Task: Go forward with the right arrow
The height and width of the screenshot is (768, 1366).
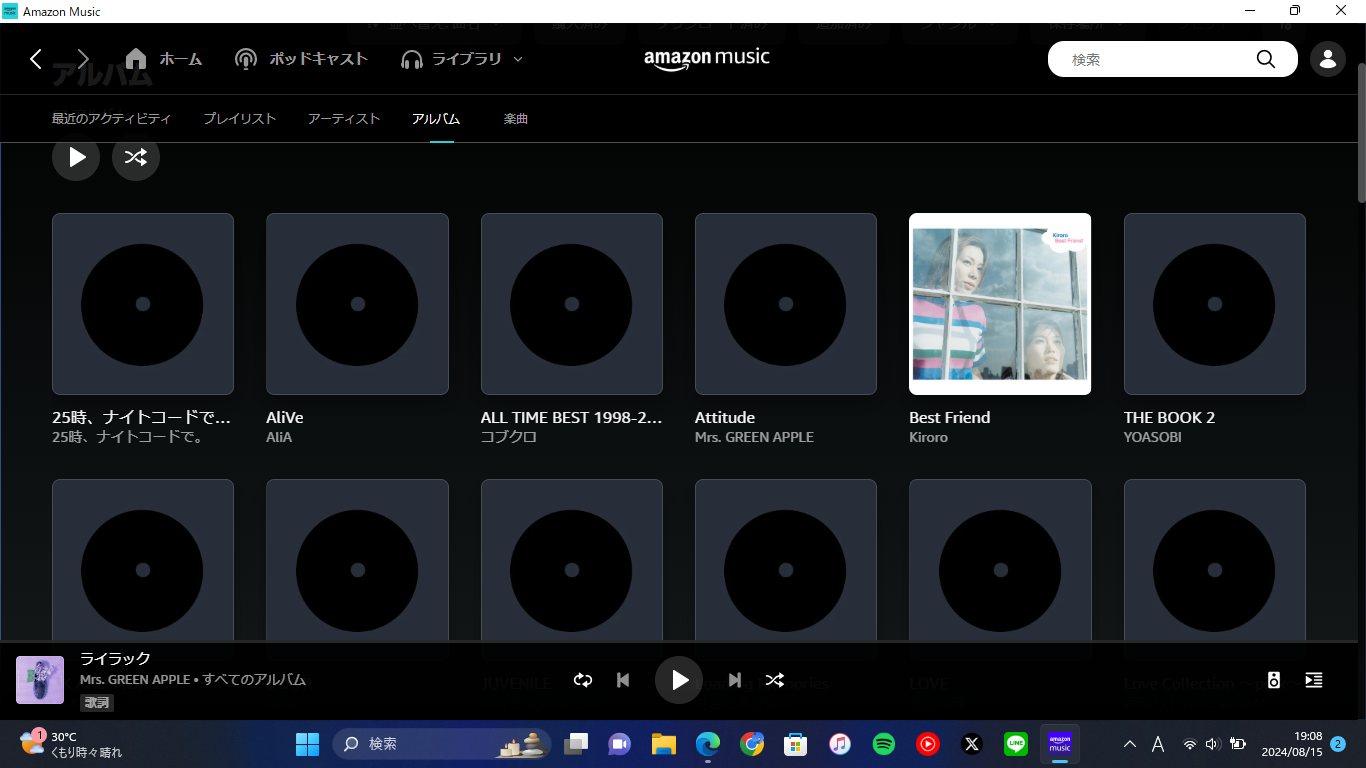Action: pyautogui.click(x=83, y=59)
